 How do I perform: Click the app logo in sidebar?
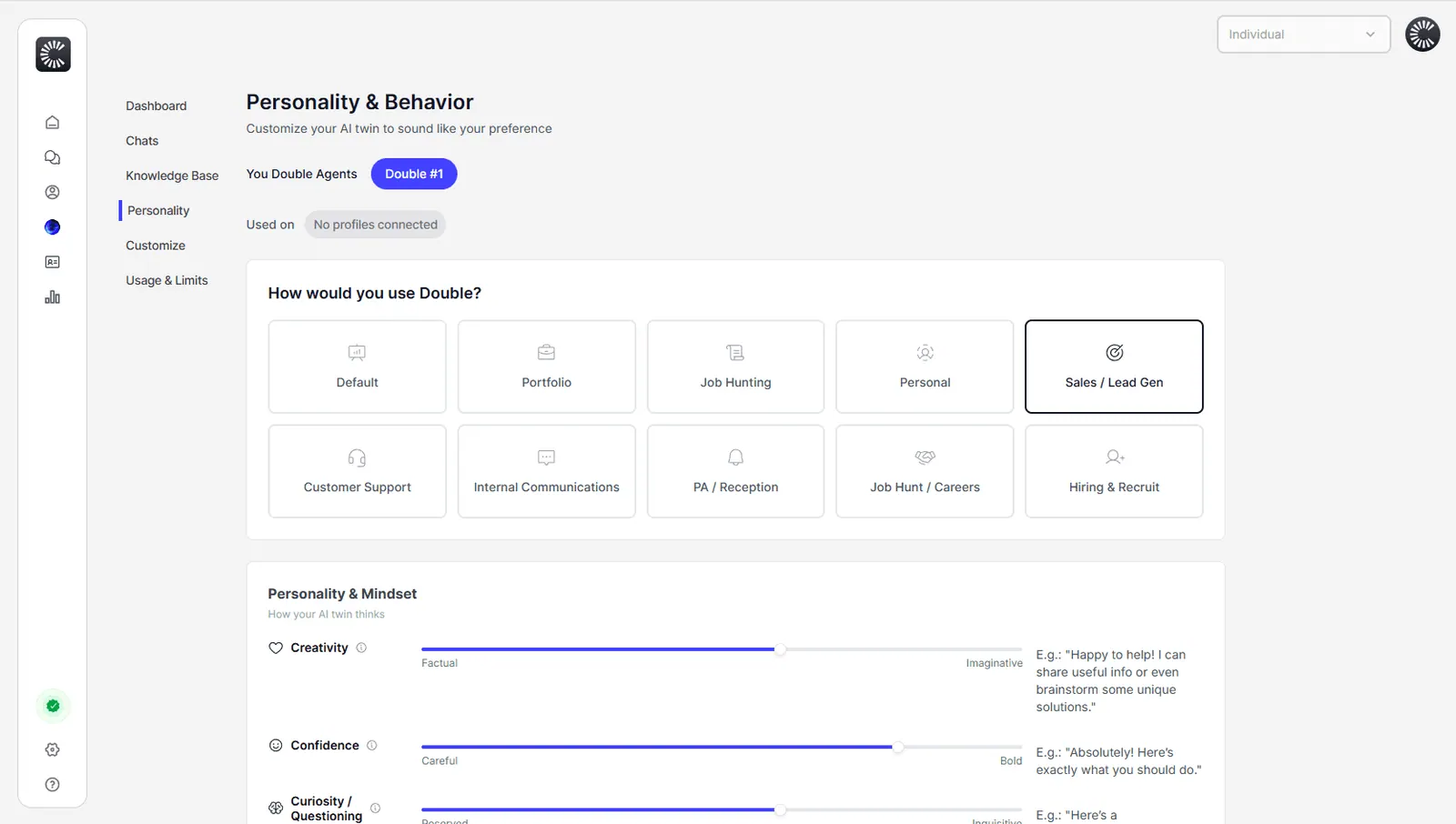pos(53,55)
